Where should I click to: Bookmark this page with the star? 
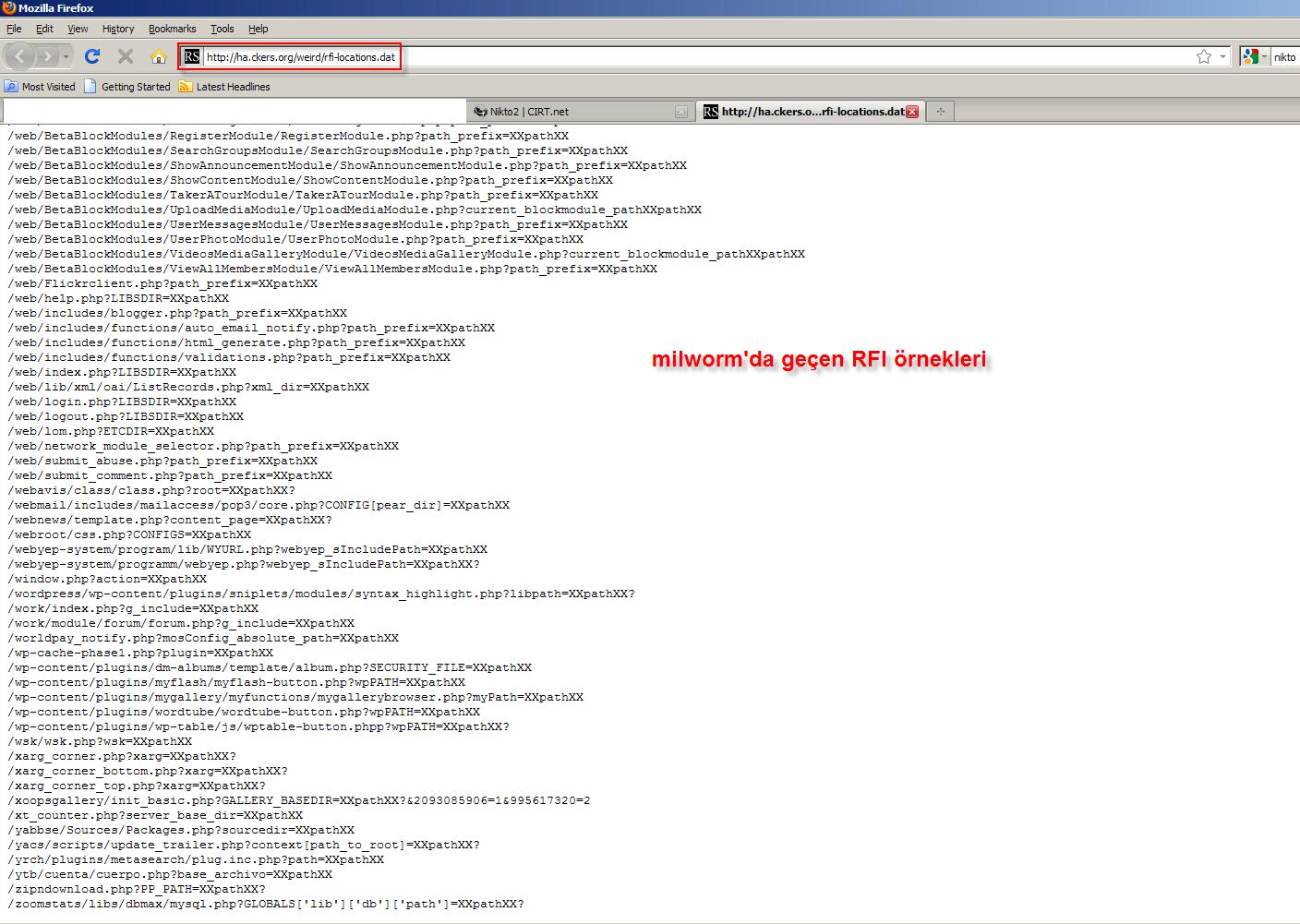pyautogui.click(x=1204, y=57)
